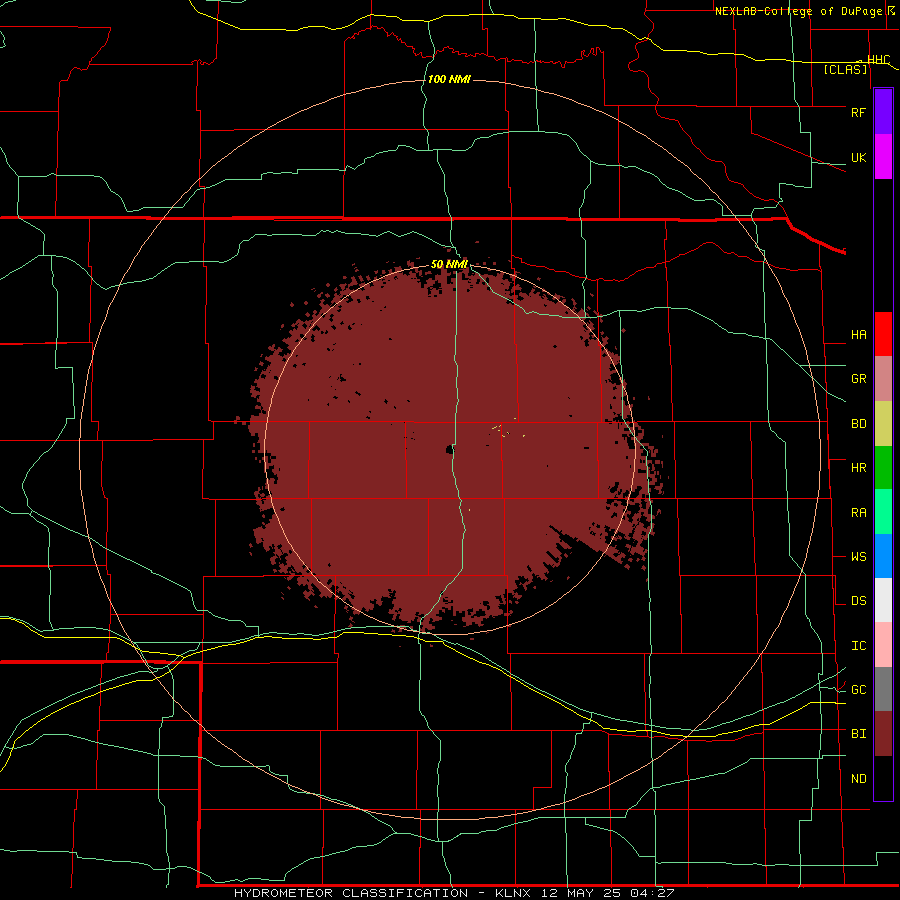
Task: Click the pink GR legend color swatch
Action: click(x=883, y=378)
